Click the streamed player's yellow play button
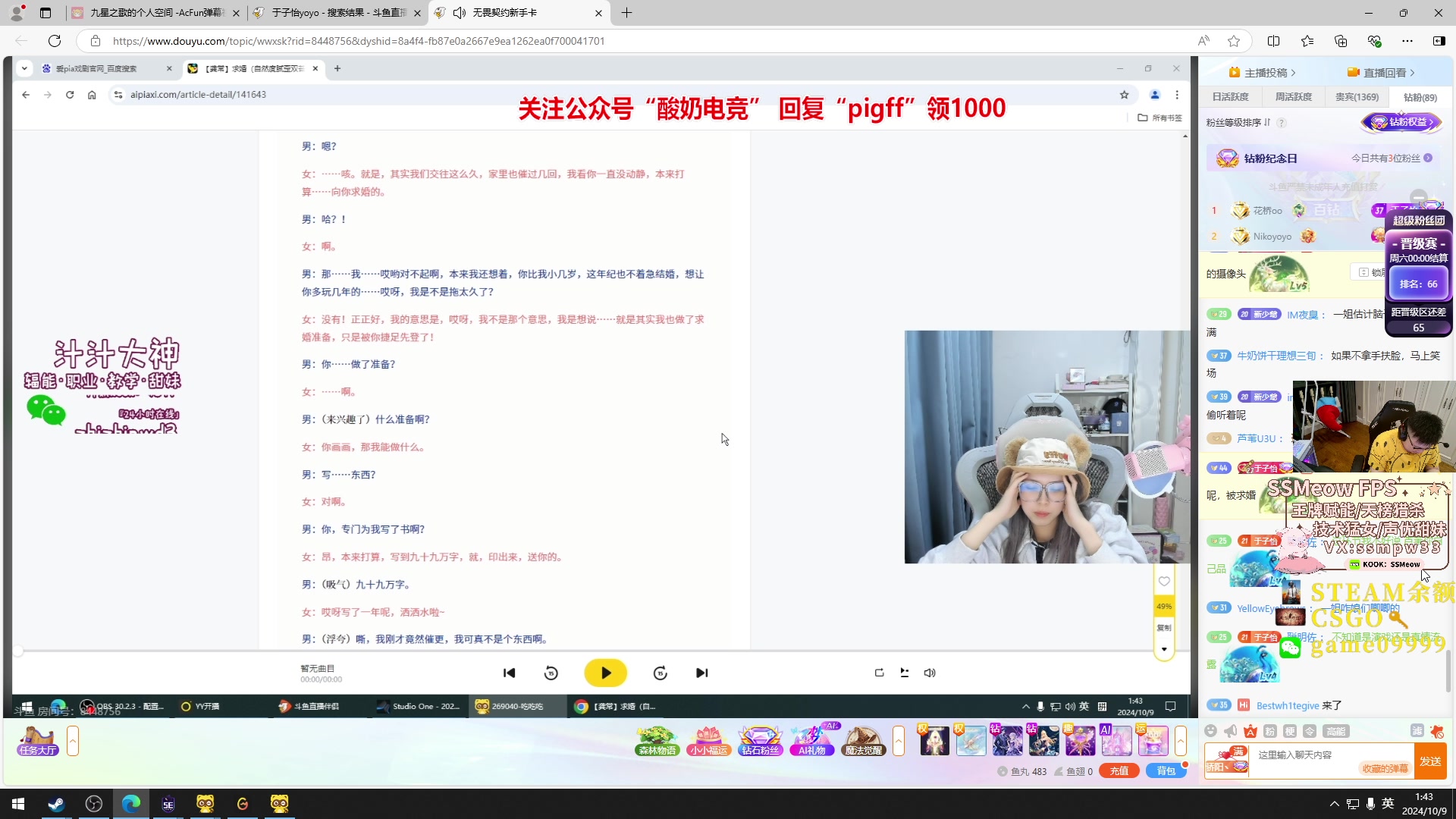Viewport: 1456px width, 819px height. tap(605, 673)
